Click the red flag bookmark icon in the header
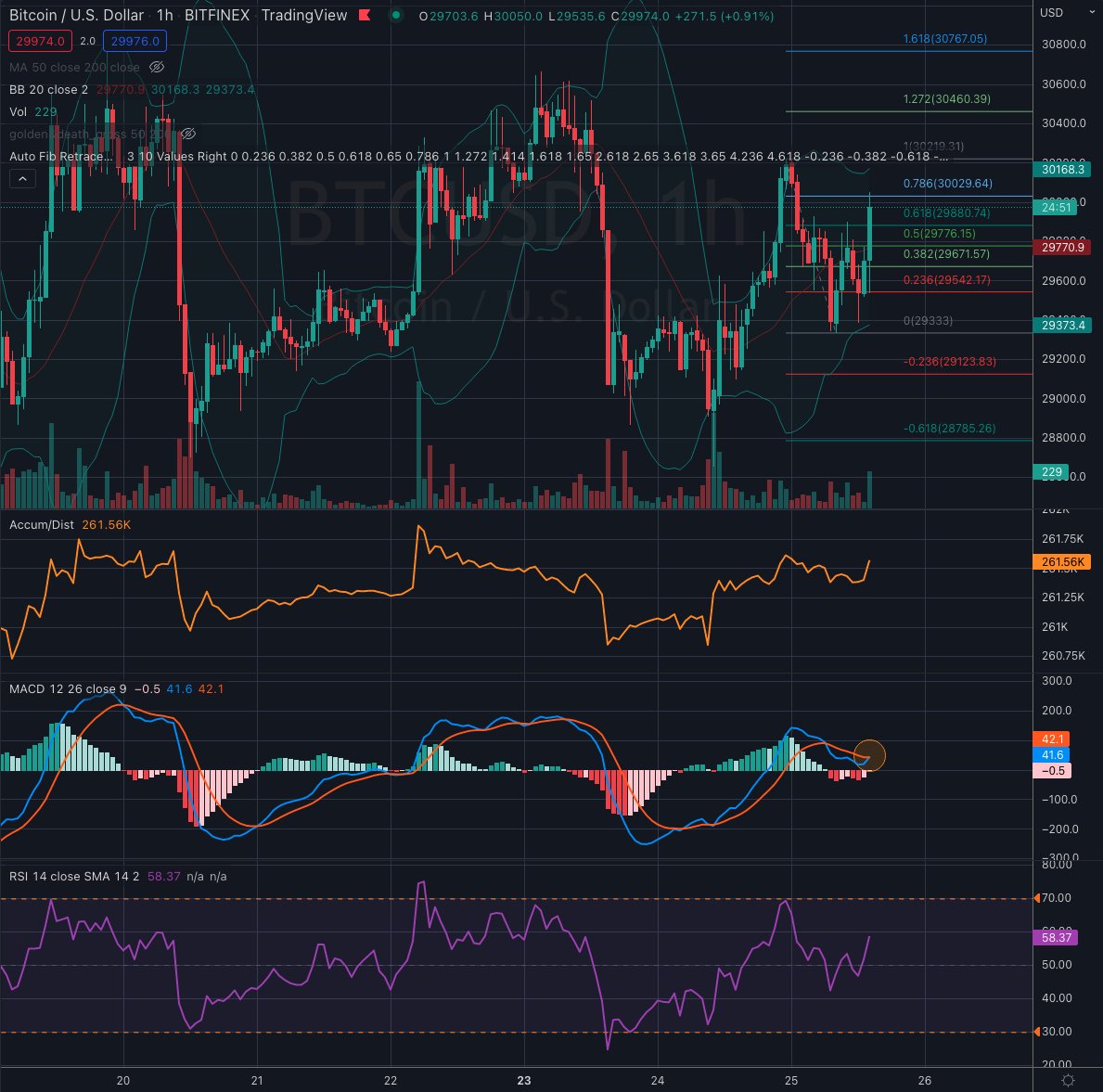The height and width of the screenshot is (1092, 1103). click(365, 15)
